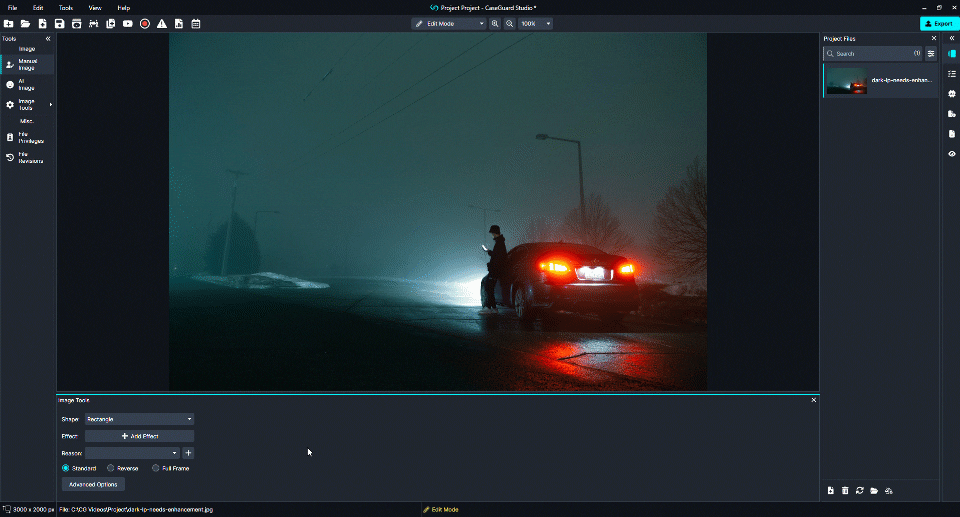Select the Full Frame radio button
This screenshot has height=517, width=960.
pyautogui.click(x=156, y=468)
